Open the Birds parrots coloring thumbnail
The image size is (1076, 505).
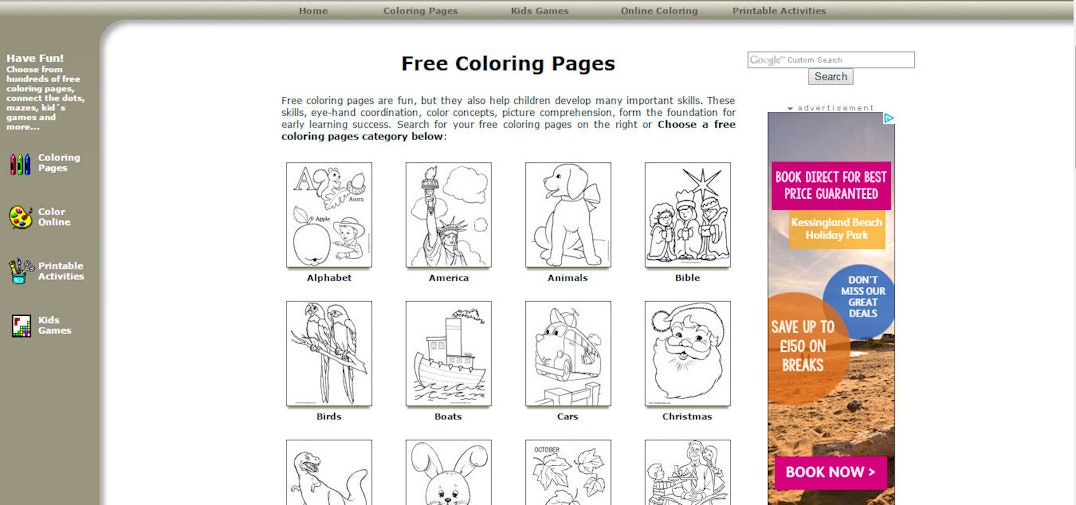[x=329, y=353]
